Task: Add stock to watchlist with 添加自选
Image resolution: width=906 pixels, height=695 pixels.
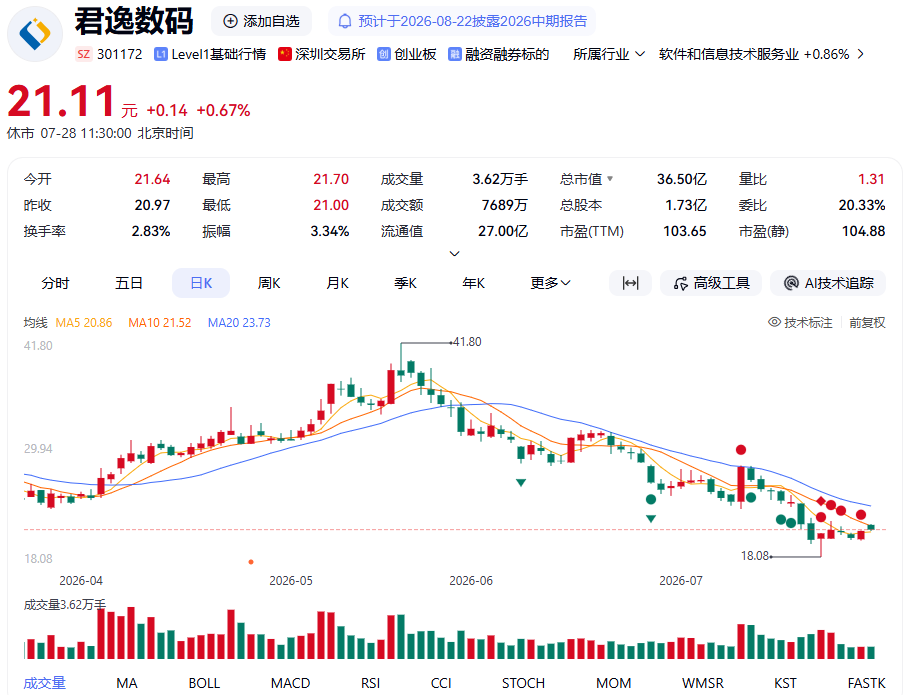Action: pyautogui.click(x=261, y=21)
